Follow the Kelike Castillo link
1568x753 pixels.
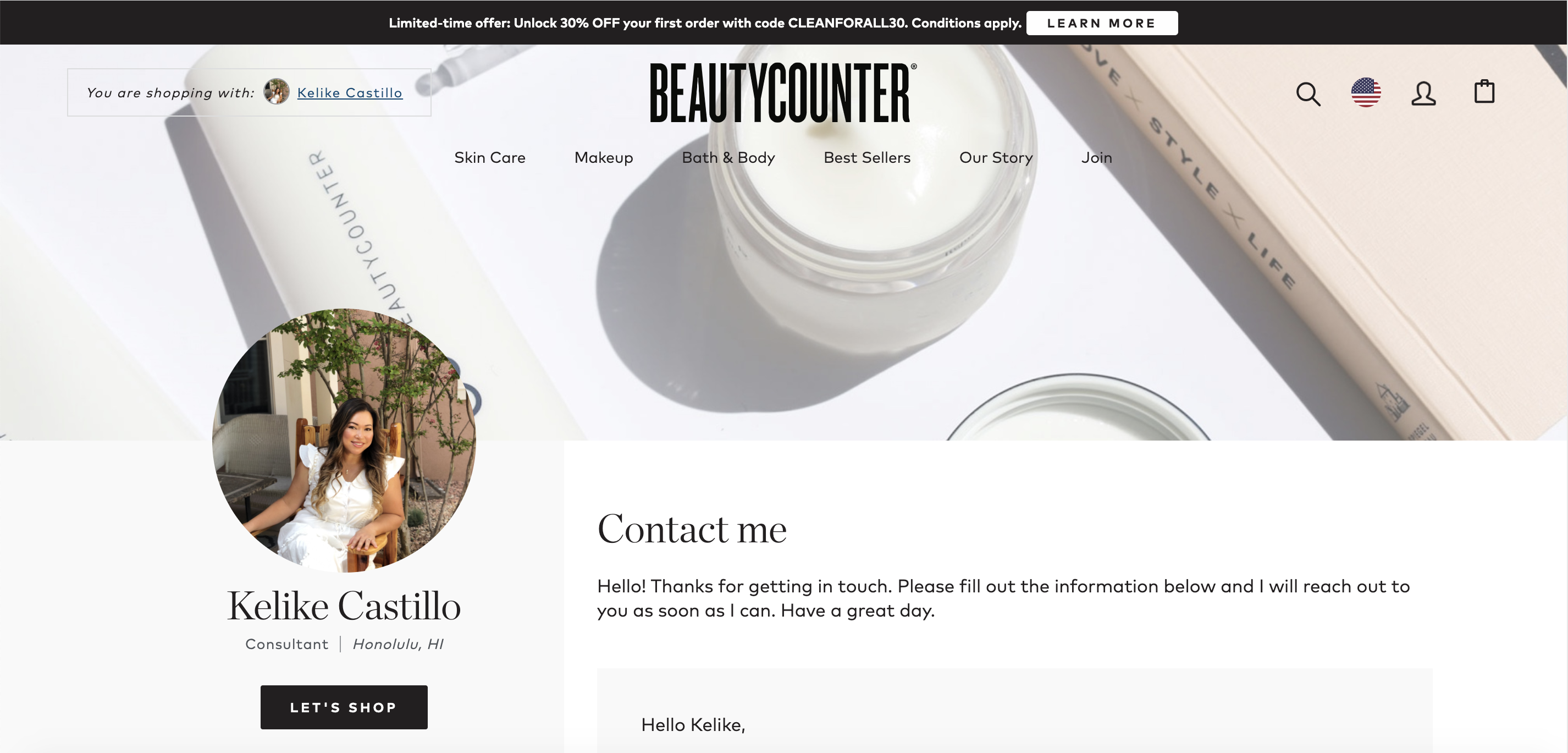[x=350, y=92]
